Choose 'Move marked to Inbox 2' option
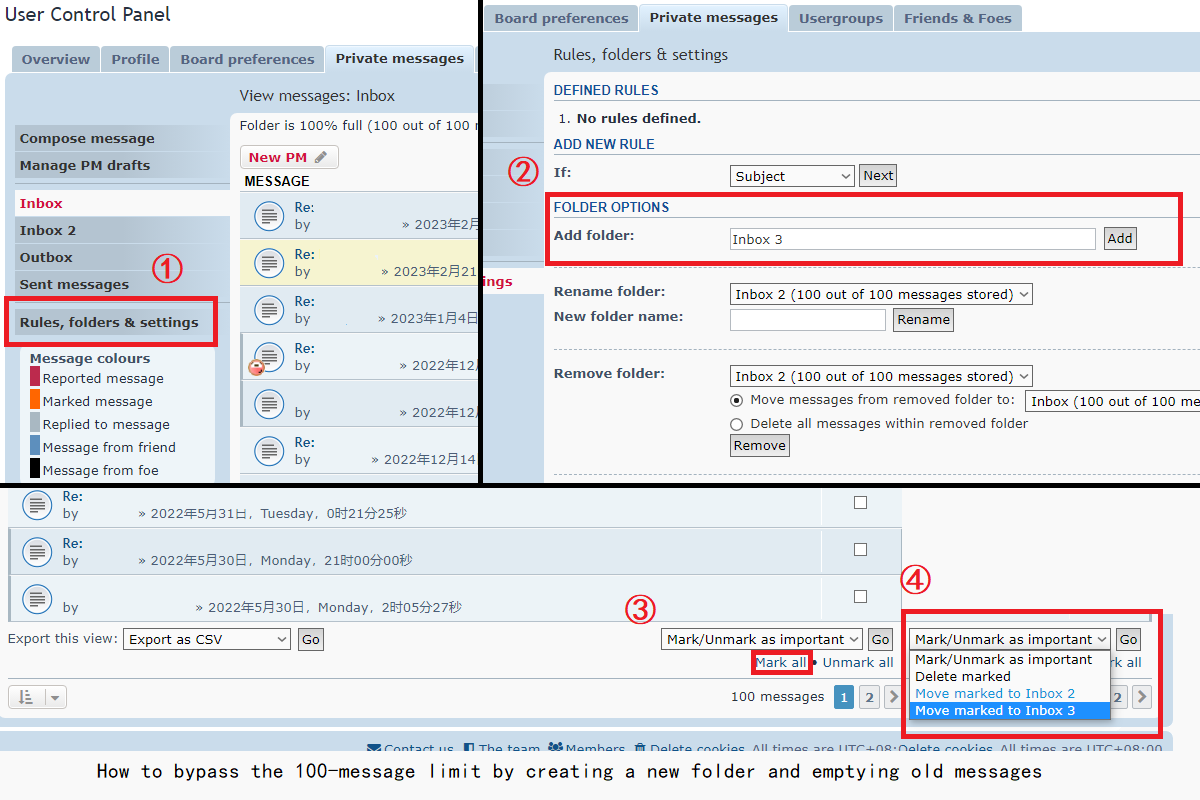The width and height of the screenshot is (1200, 800). [1010, 694]
